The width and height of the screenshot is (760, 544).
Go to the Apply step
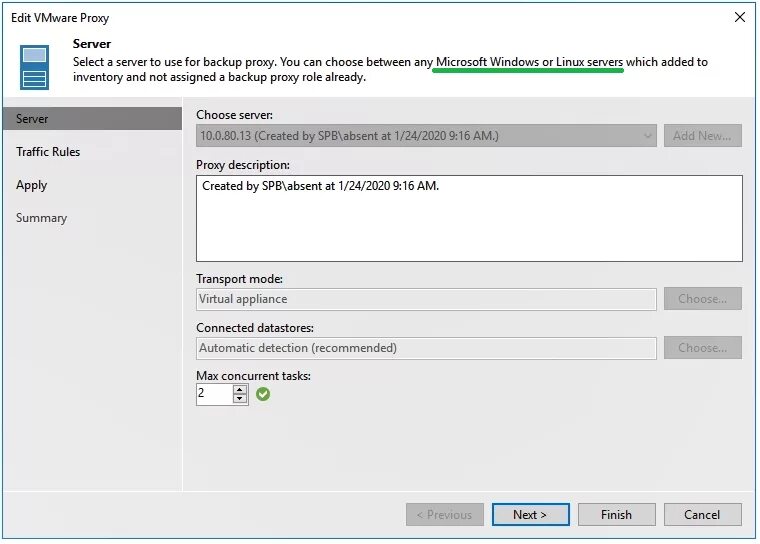(32, 185)
